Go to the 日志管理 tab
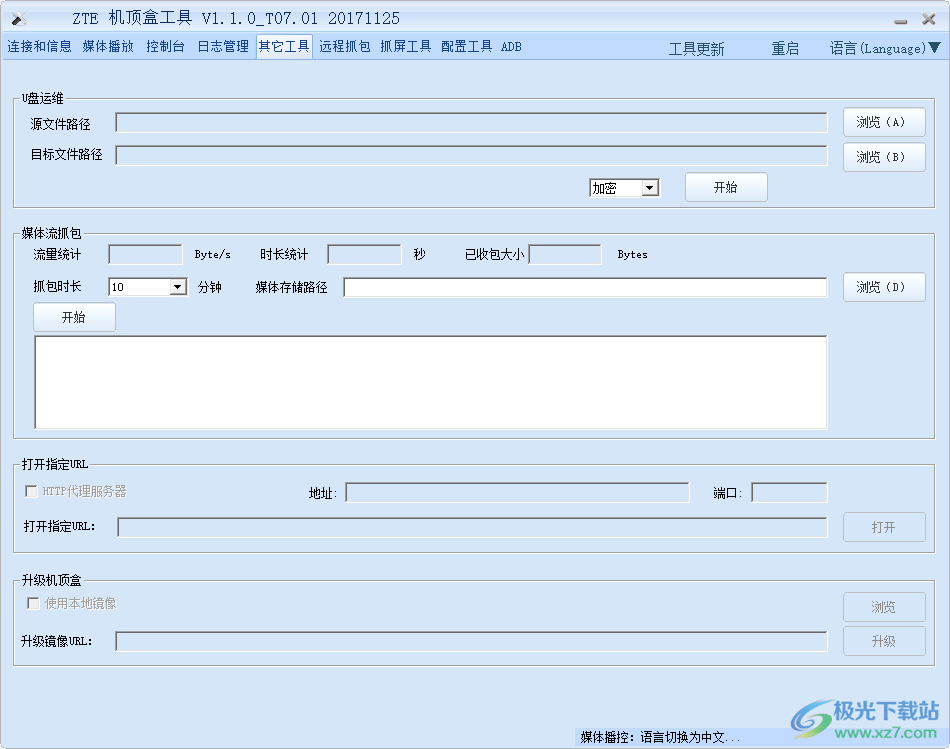The height and width of the screenshot is (749, 950). coord(223,47)
